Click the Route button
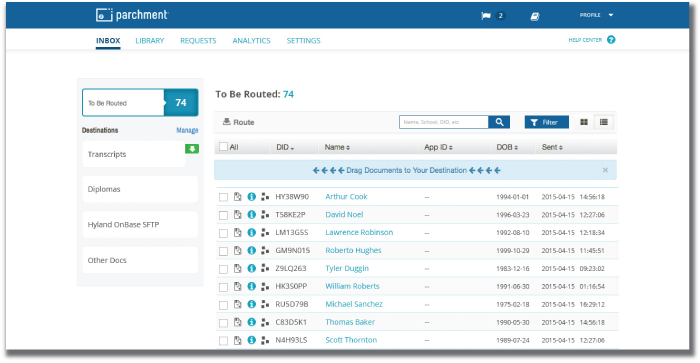The height and width of the screenshot is (363, 700). 238,122
